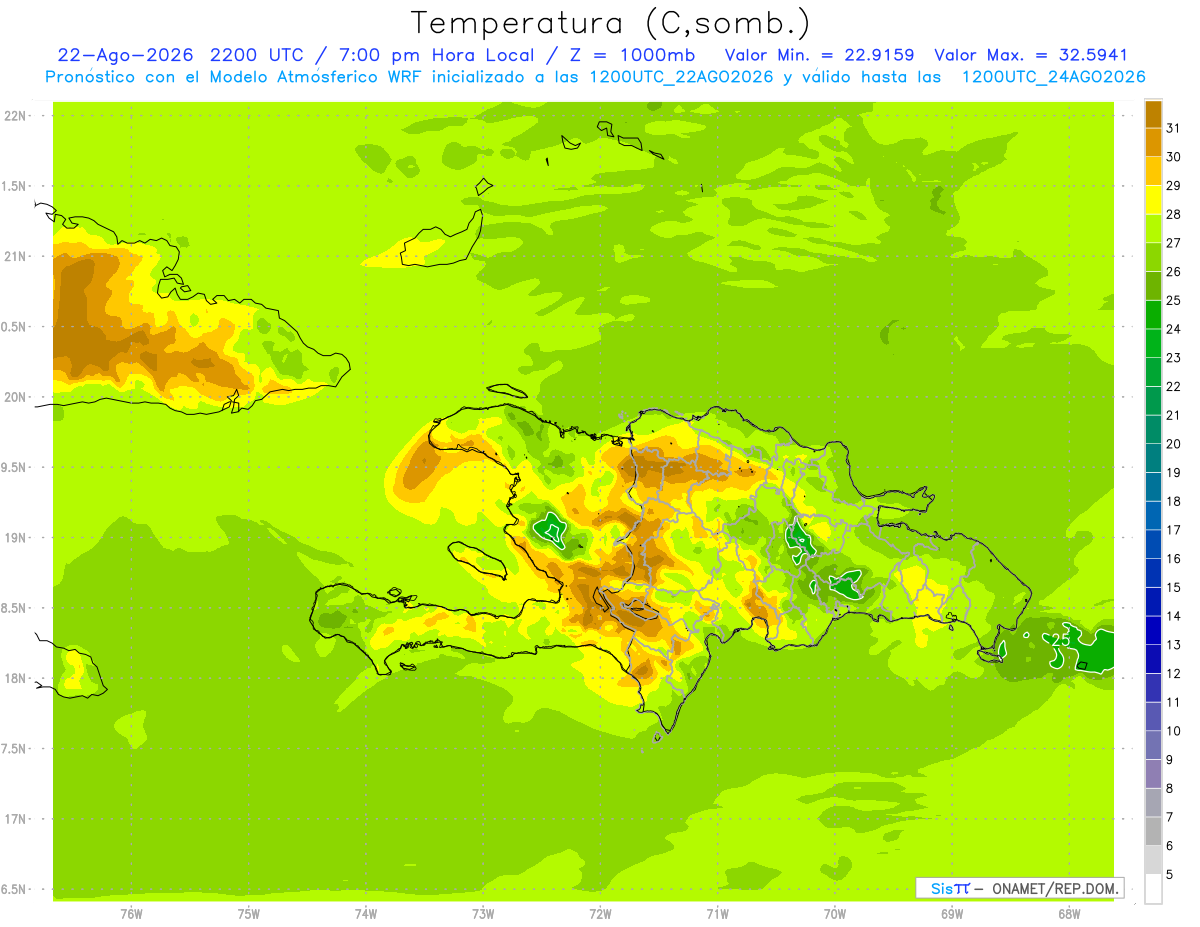This screenshot has height=927, width=1200.
Task: Click 'Valor Max. = 32.5941' text
Action: (1030, 55)
